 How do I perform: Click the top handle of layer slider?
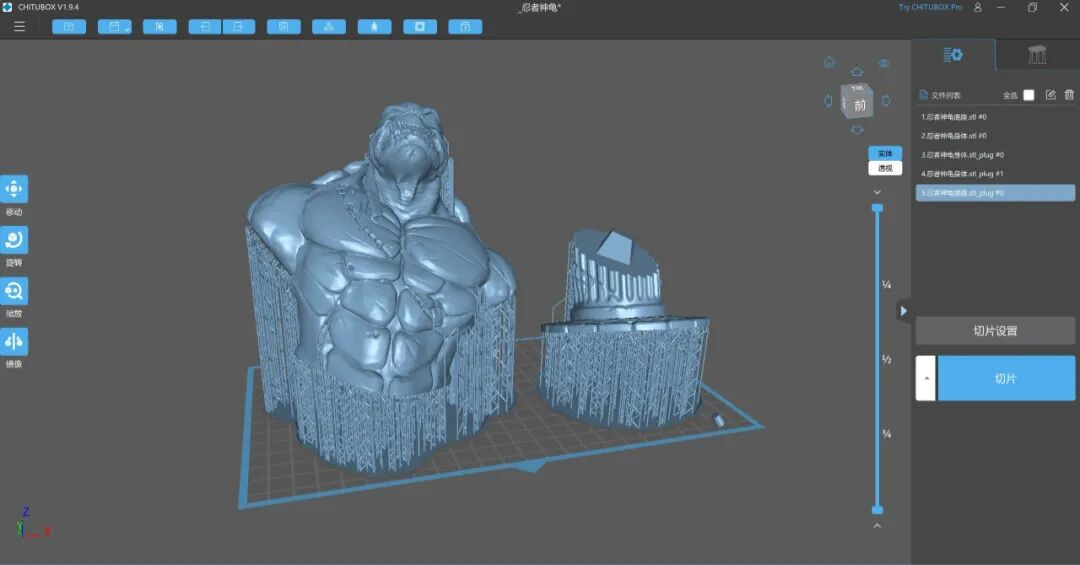pyautogui.click(x=877, y=208)
